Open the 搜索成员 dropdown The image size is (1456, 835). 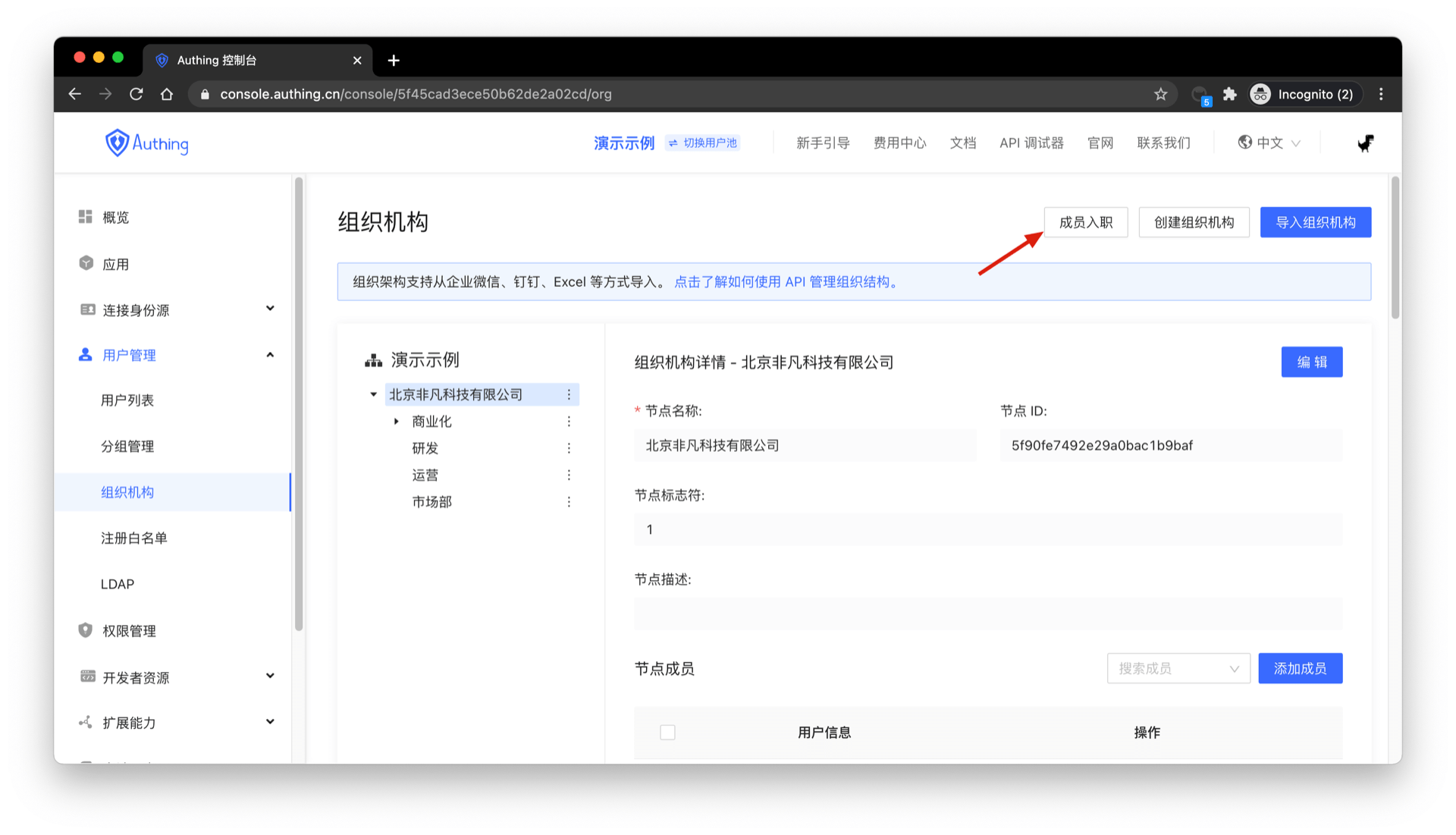[1178, 669]
